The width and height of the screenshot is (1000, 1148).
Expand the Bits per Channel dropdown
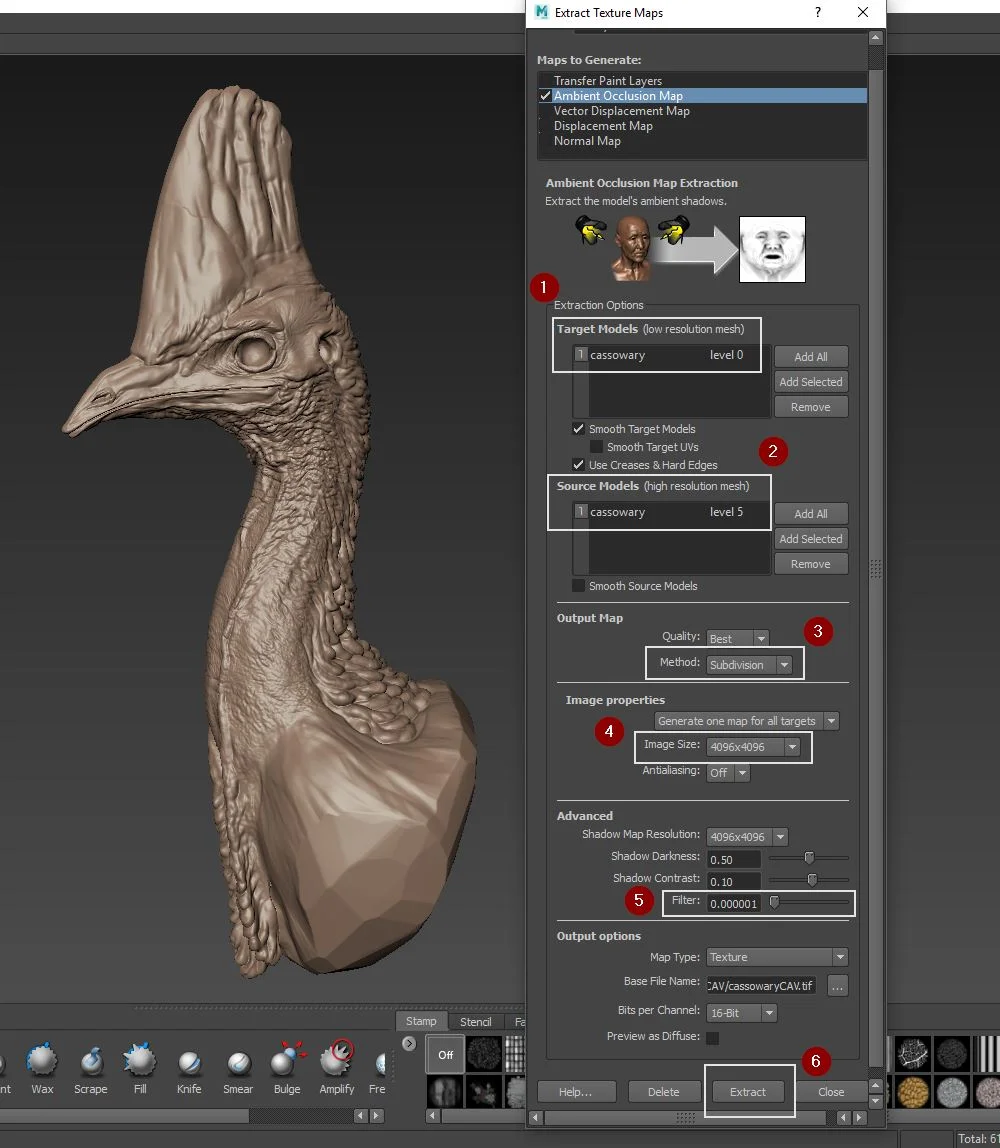point(742,1013)
